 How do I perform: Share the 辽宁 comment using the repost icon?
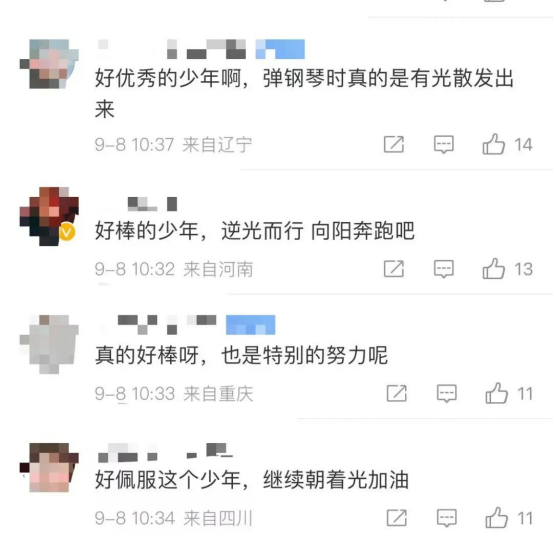pyautogui.click(x=394, y=144)
